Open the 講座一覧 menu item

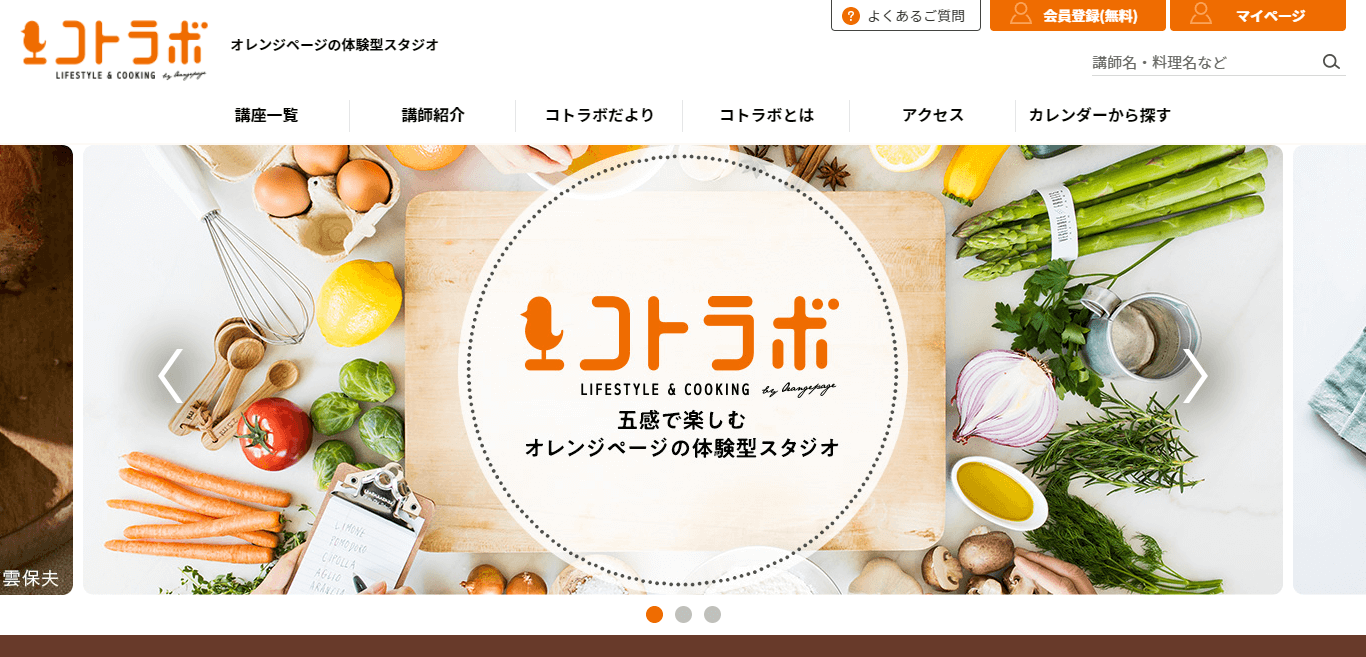point(267,115)
